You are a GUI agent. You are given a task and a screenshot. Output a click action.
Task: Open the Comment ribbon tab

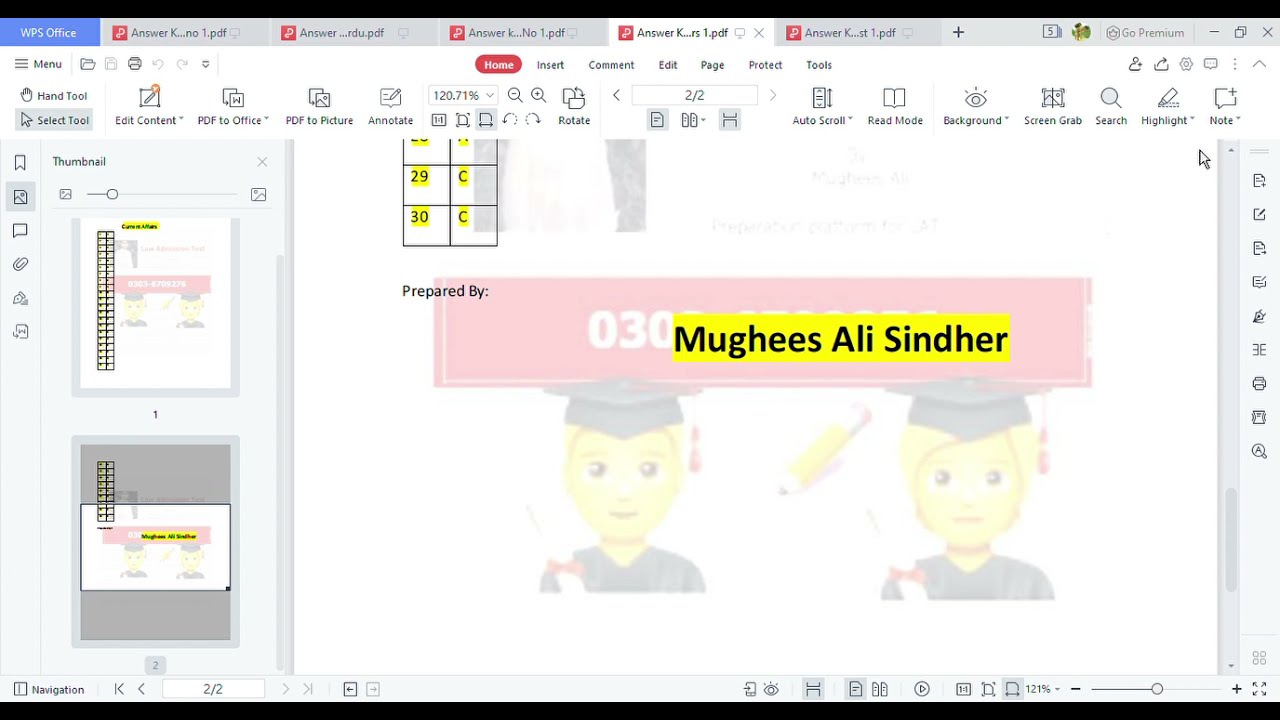tap(611, 64)
